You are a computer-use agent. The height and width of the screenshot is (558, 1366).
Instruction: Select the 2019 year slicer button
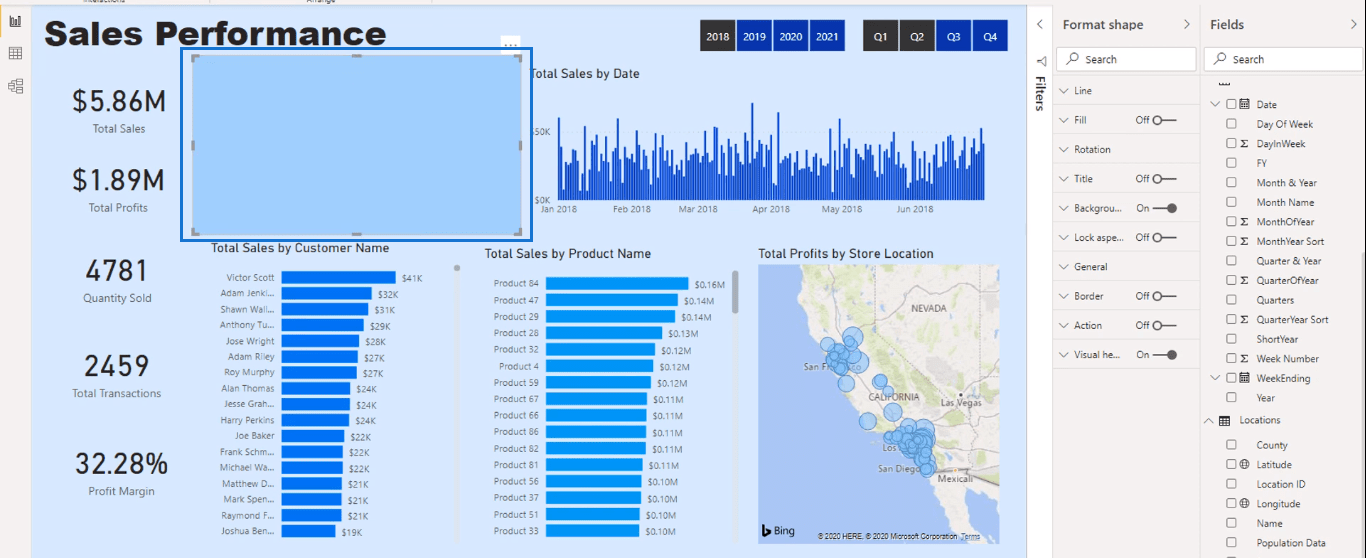coord(755,36)
